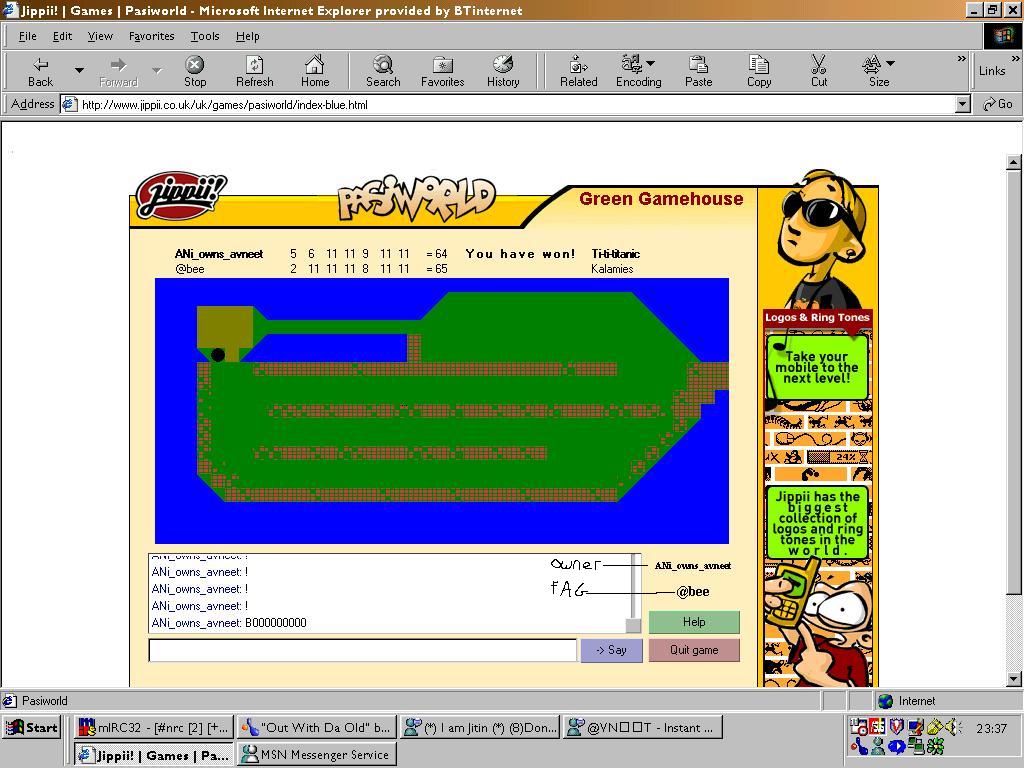Image resolution: width=1024 pixels, height=768 pixels.
Task: Click the blue speech bubble tray icon
Action: point(897,746)
